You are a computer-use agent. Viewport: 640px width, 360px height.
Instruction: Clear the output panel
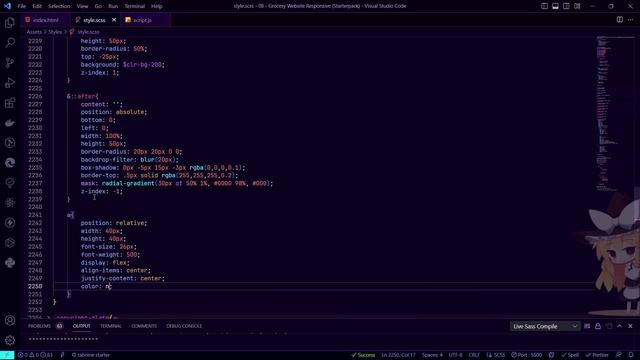587,326
